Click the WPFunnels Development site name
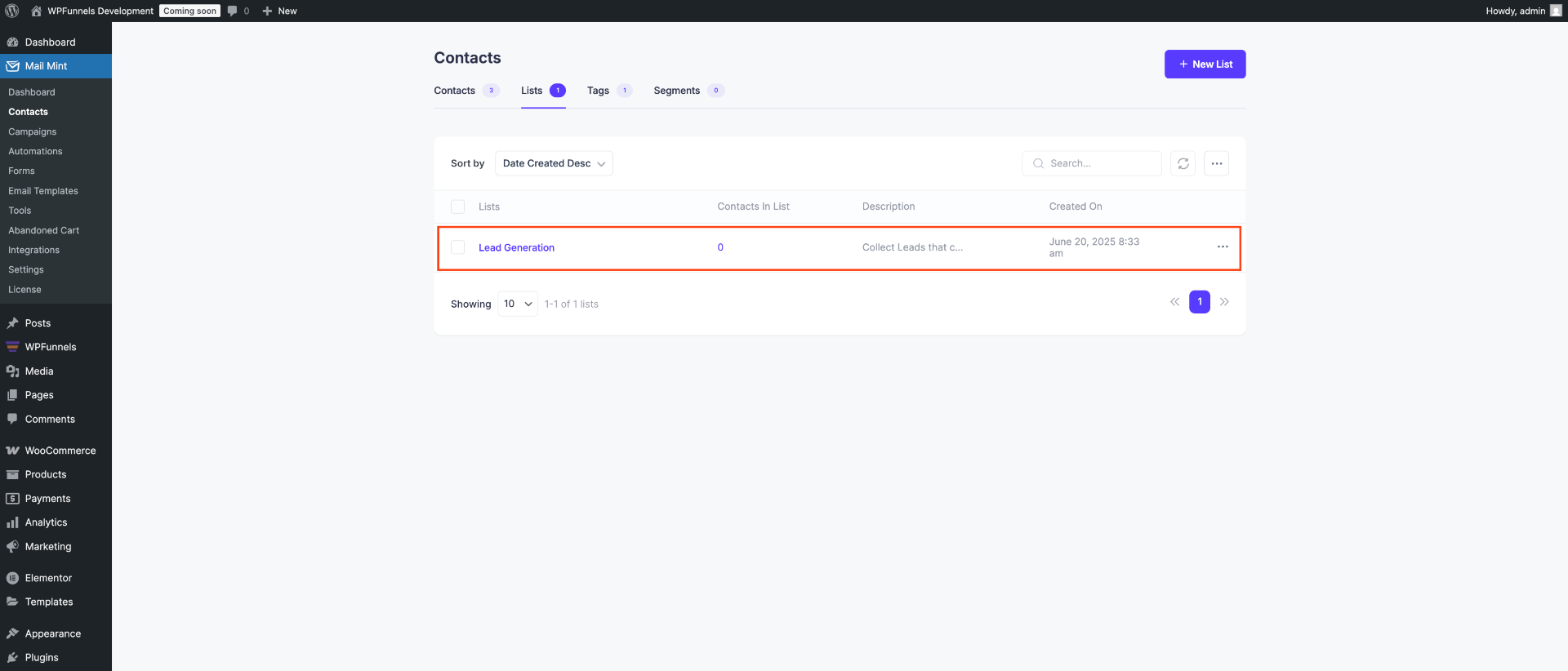1568x671 pixels. (100, 11)
